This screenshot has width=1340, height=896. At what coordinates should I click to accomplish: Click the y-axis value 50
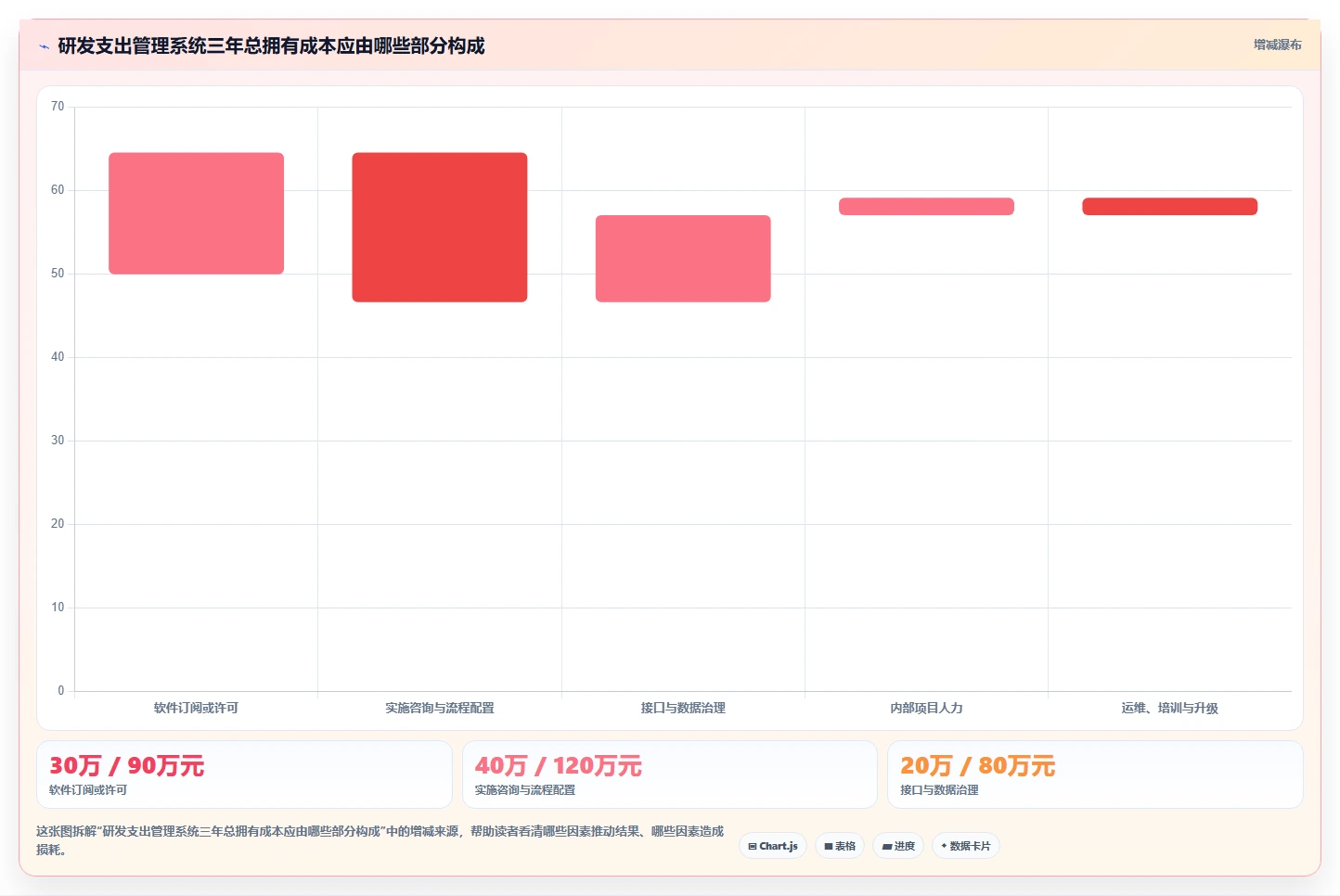pos(58,274)
